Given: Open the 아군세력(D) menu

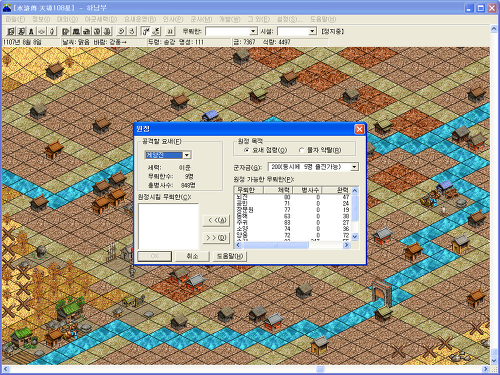Looking at the screenshot, I should coord(101,19).
